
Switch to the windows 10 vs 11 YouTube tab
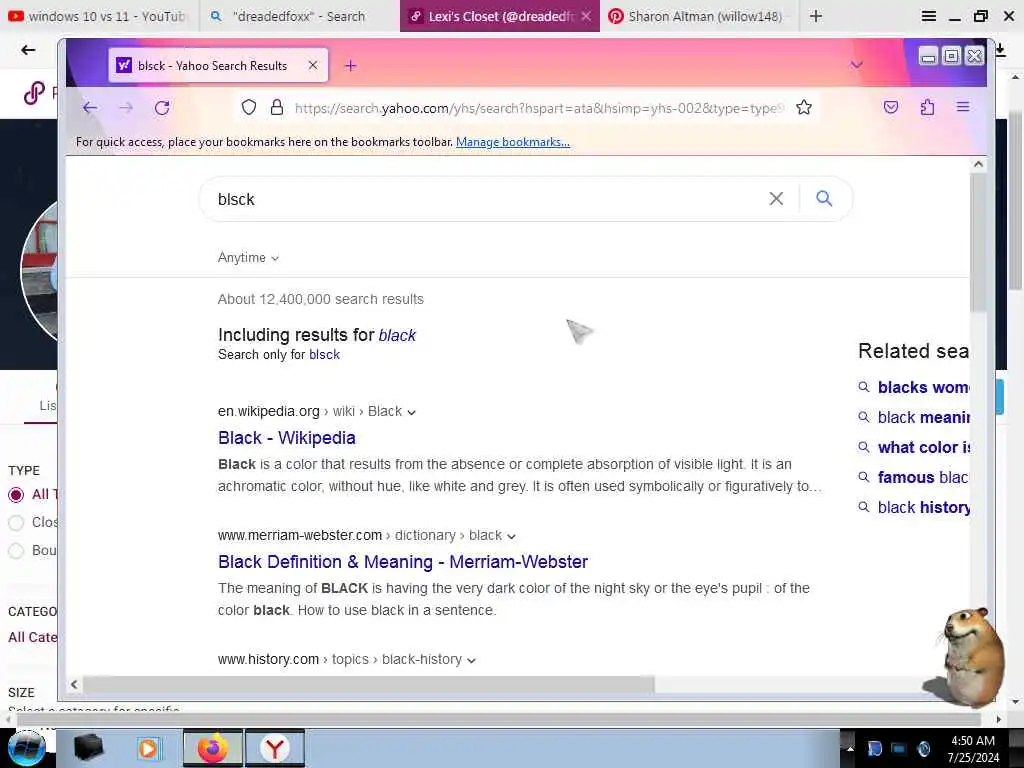97,16
